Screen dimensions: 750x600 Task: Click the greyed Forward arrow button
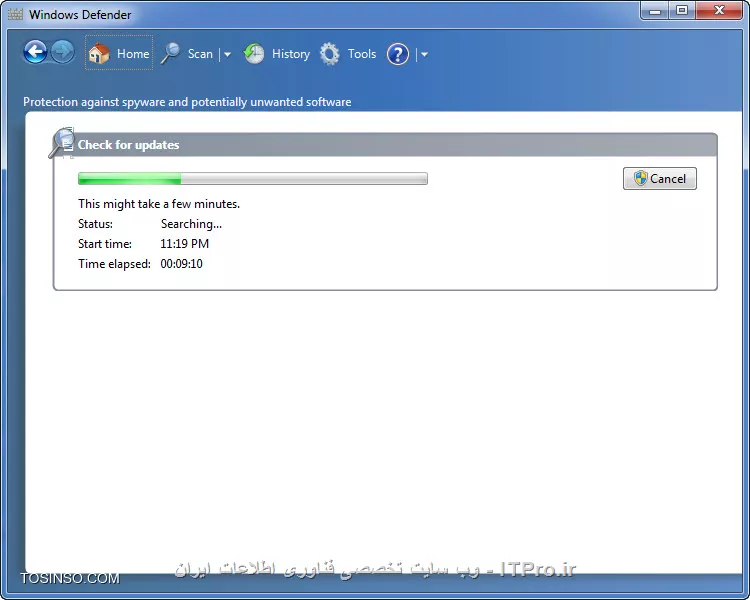pyautogui.click(x=63, y=52)
